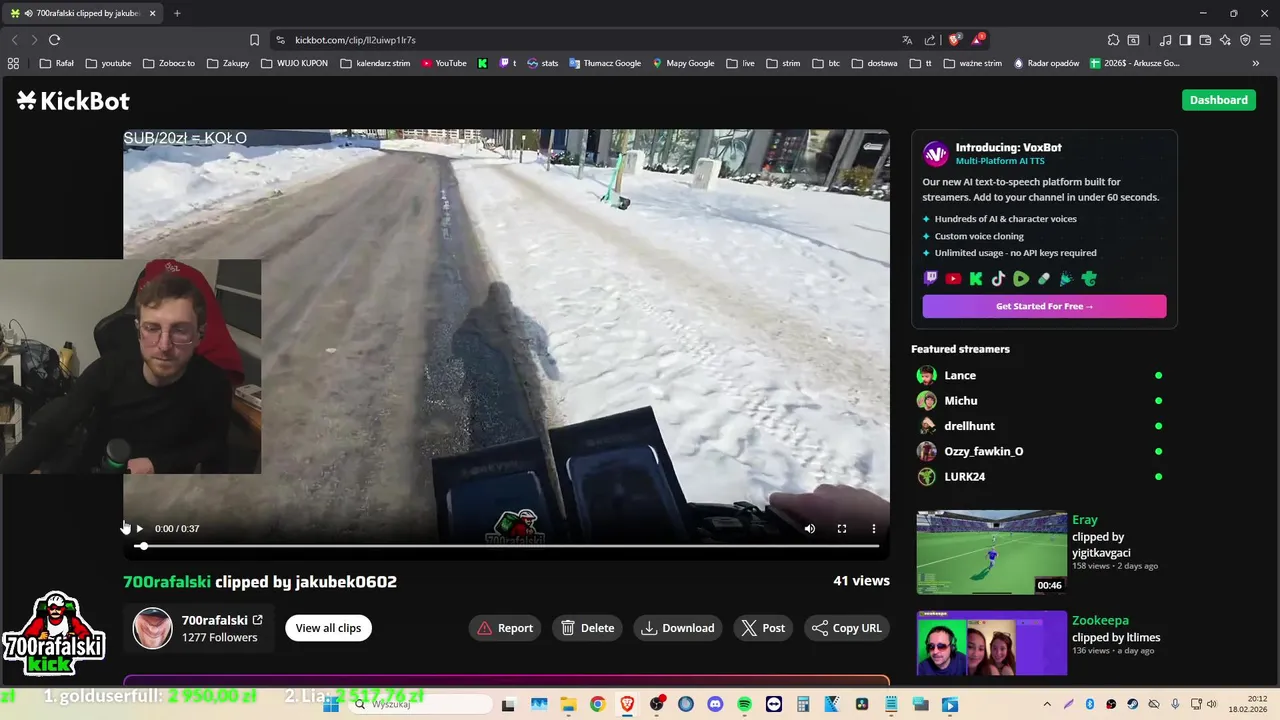Play the clip video
This screenshot has height=720, width=1280.
(x=139, y=529)
